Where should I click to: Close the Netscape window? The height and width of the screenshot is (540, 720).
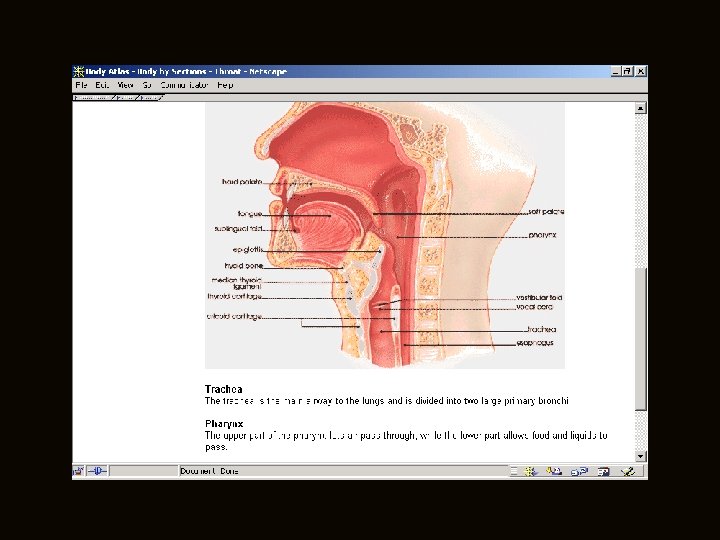tap(641, 71)
